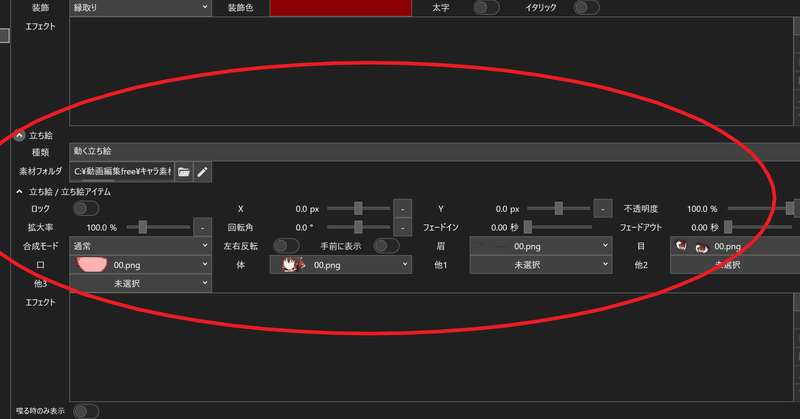Image resolution: width=800 pixels, height=419 pixels.
Task: Open the 装飾 縁取り dropdown
Action: coord(140,8)
